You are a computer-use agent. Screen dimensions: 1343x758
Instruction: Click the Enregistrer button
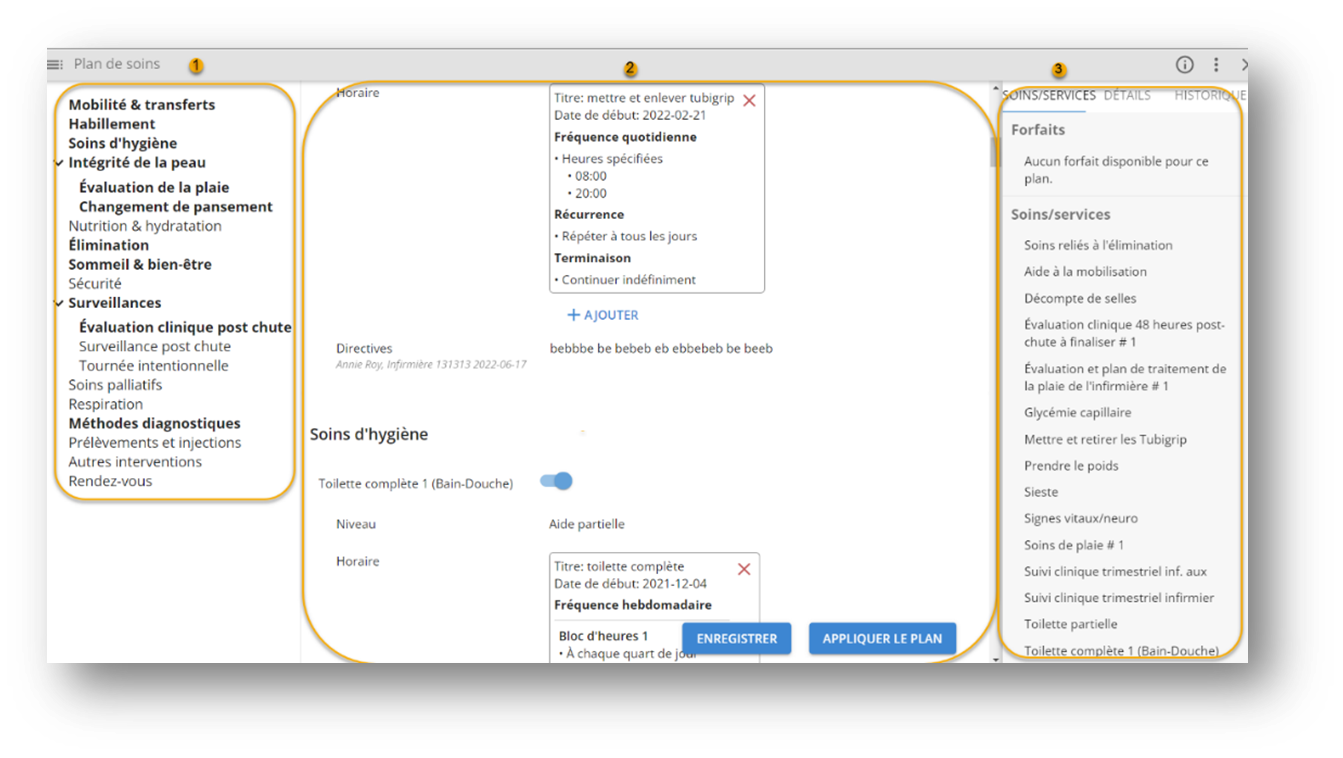click(736, 638)
